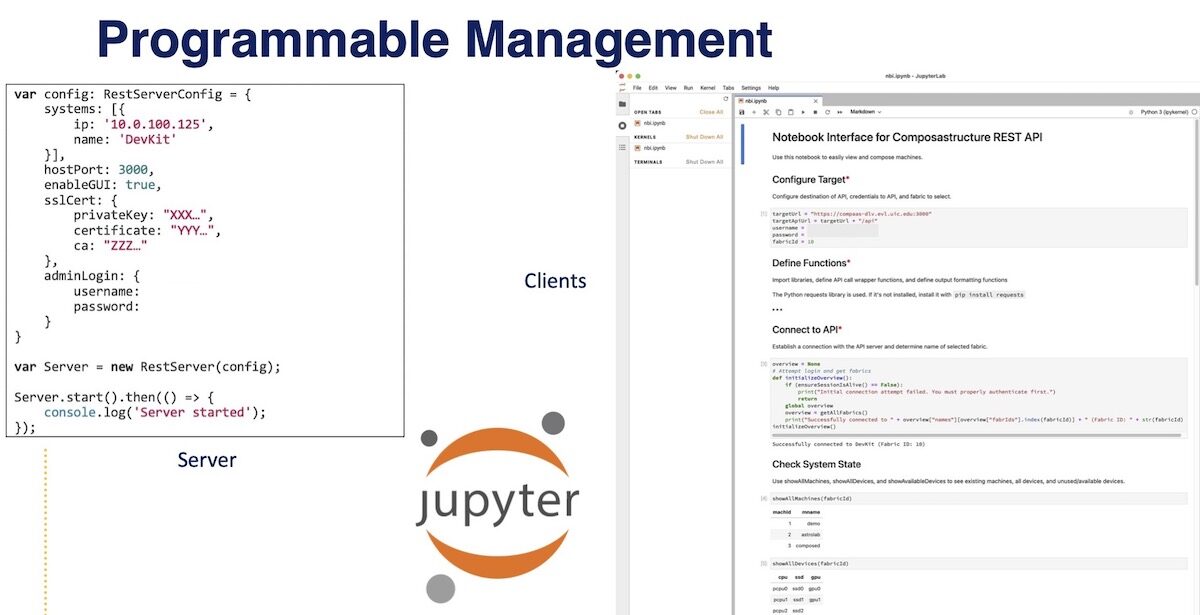The height and width of the screenshot is (615, 1200).
Task: Interrupt the kernel with stop icon
Action: (815, 112)
